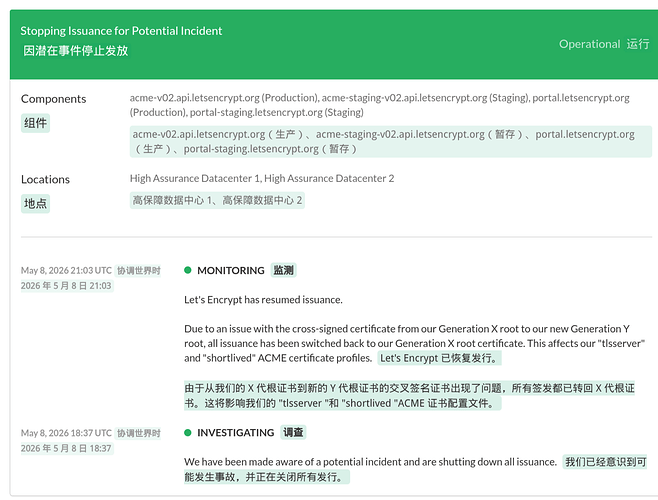This screenshot has width=658, height=500.
Task: Click the 'May 8, 2026 18:37 UTC' timestamp
Action: (x=66, y=433)
